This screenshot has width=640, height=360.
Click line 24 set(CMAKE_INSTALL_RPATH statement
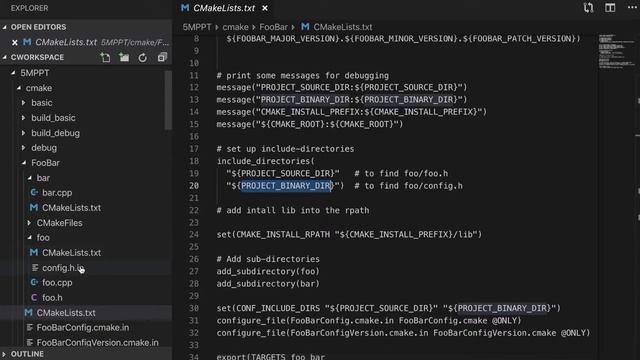(349, 235)
